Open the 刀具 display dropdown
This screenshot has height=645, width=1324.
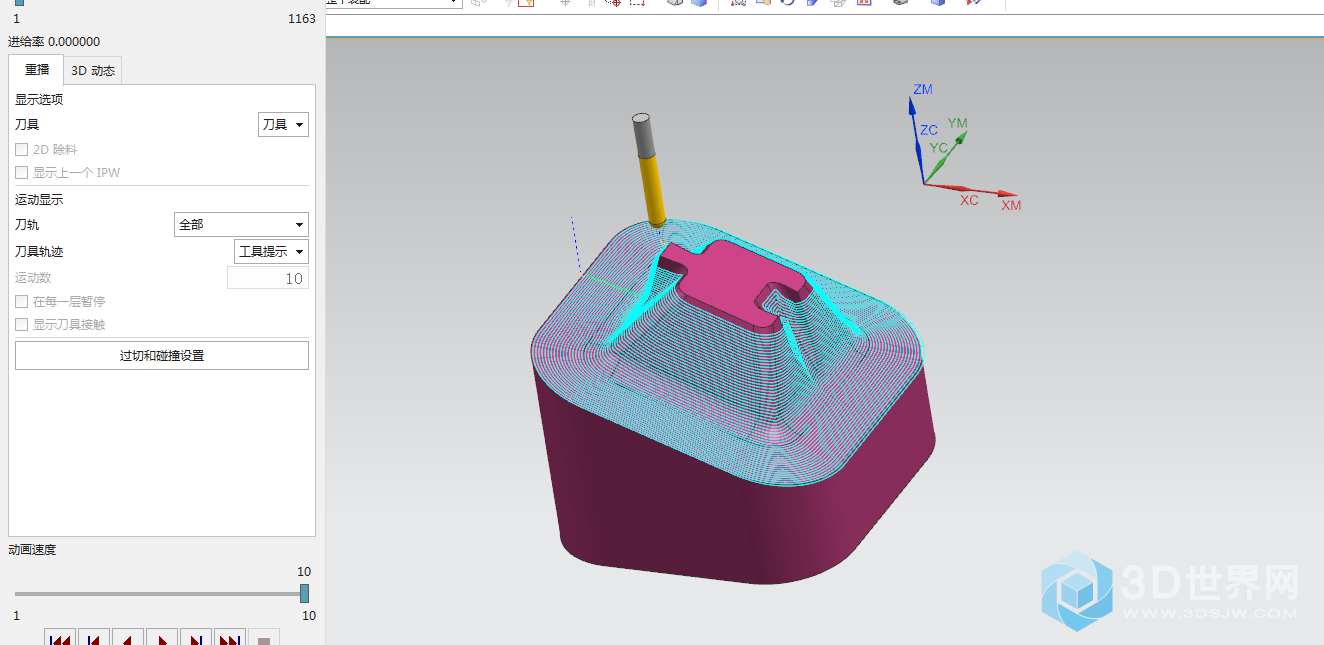(x=283, y=125)
